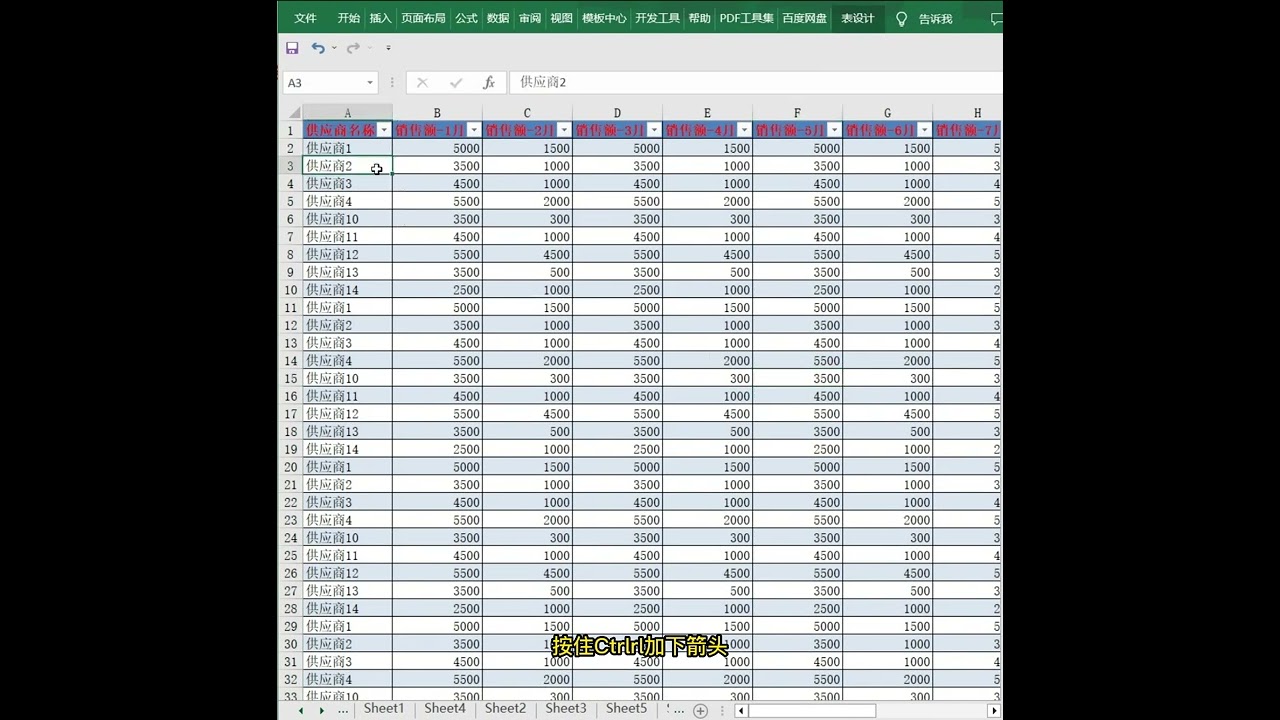
Task: Click the Redo arrow icon
Action: tap(353, 48)
